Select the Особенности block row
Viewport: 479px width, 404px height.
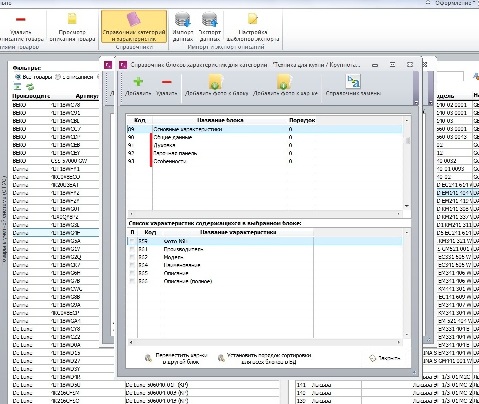(x=265, y=161)
